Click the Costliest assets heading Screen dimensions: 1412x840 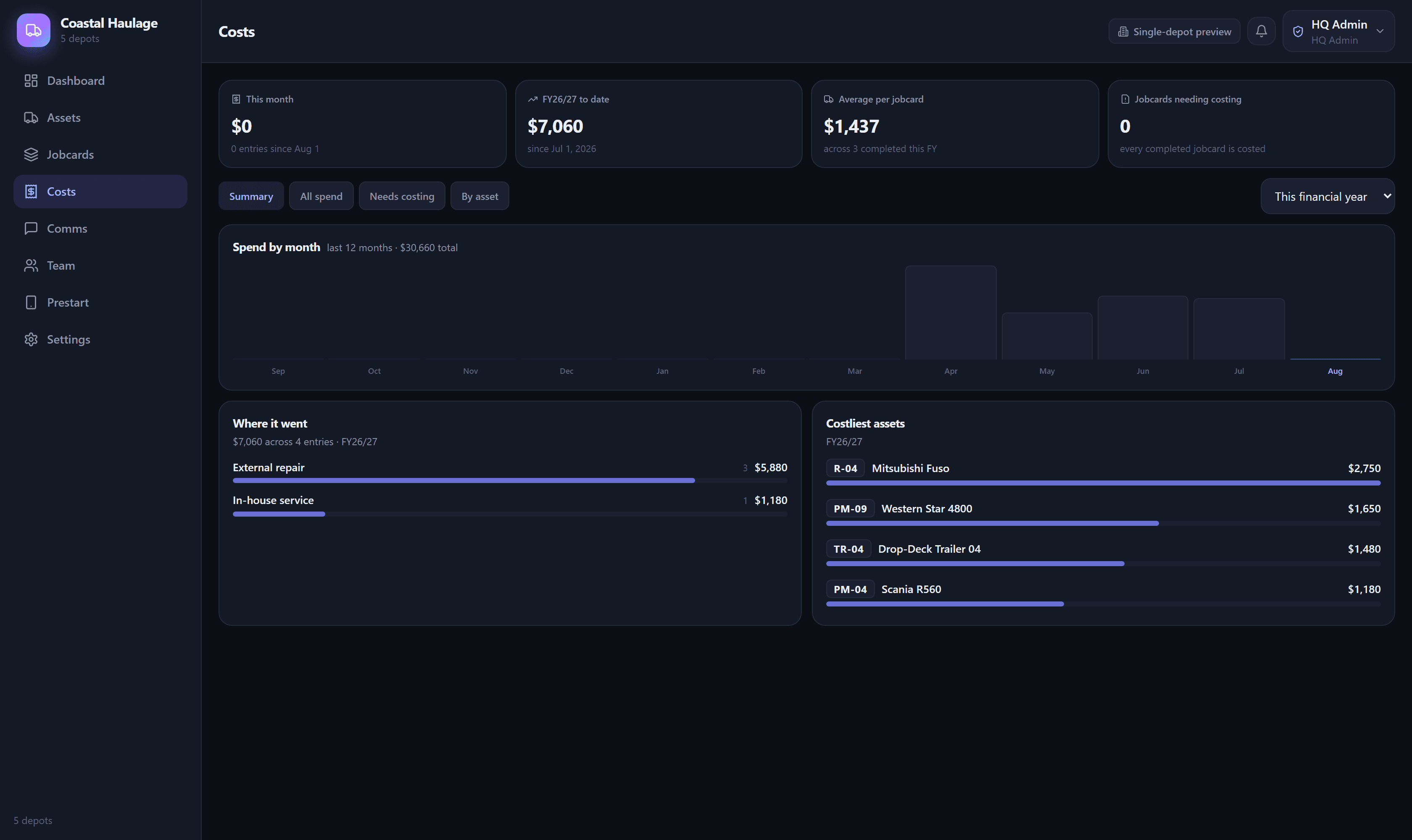tap(865, 424)
